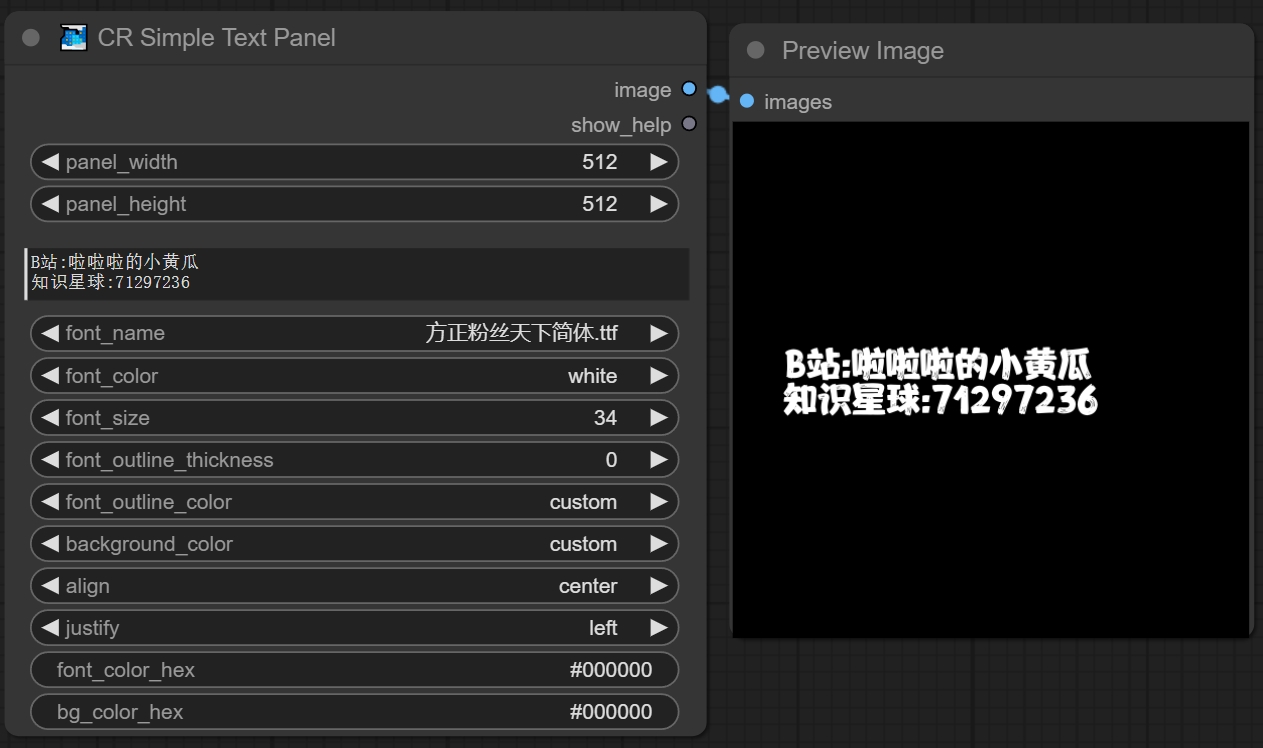Increase panel_width with right arrow
The height and width of the screenshot is (748, 1263).
coord(657,162)
